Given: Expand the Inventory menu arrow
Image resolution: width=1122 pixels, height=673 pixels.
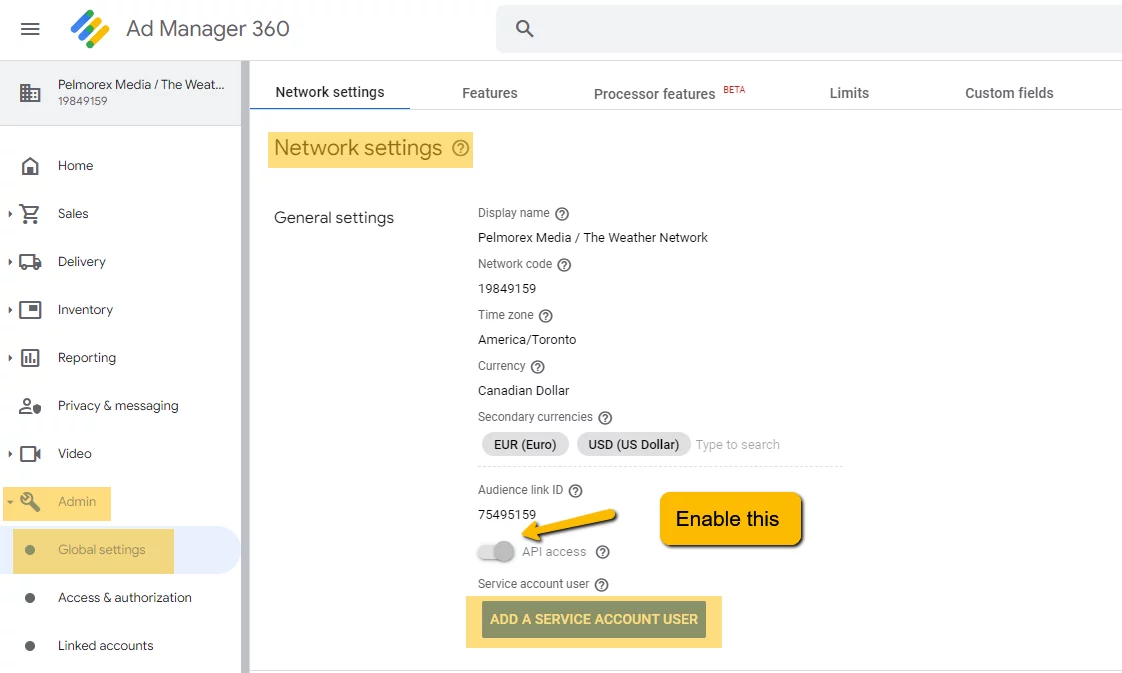Looking at the screenshot, I should coord(10,310).
